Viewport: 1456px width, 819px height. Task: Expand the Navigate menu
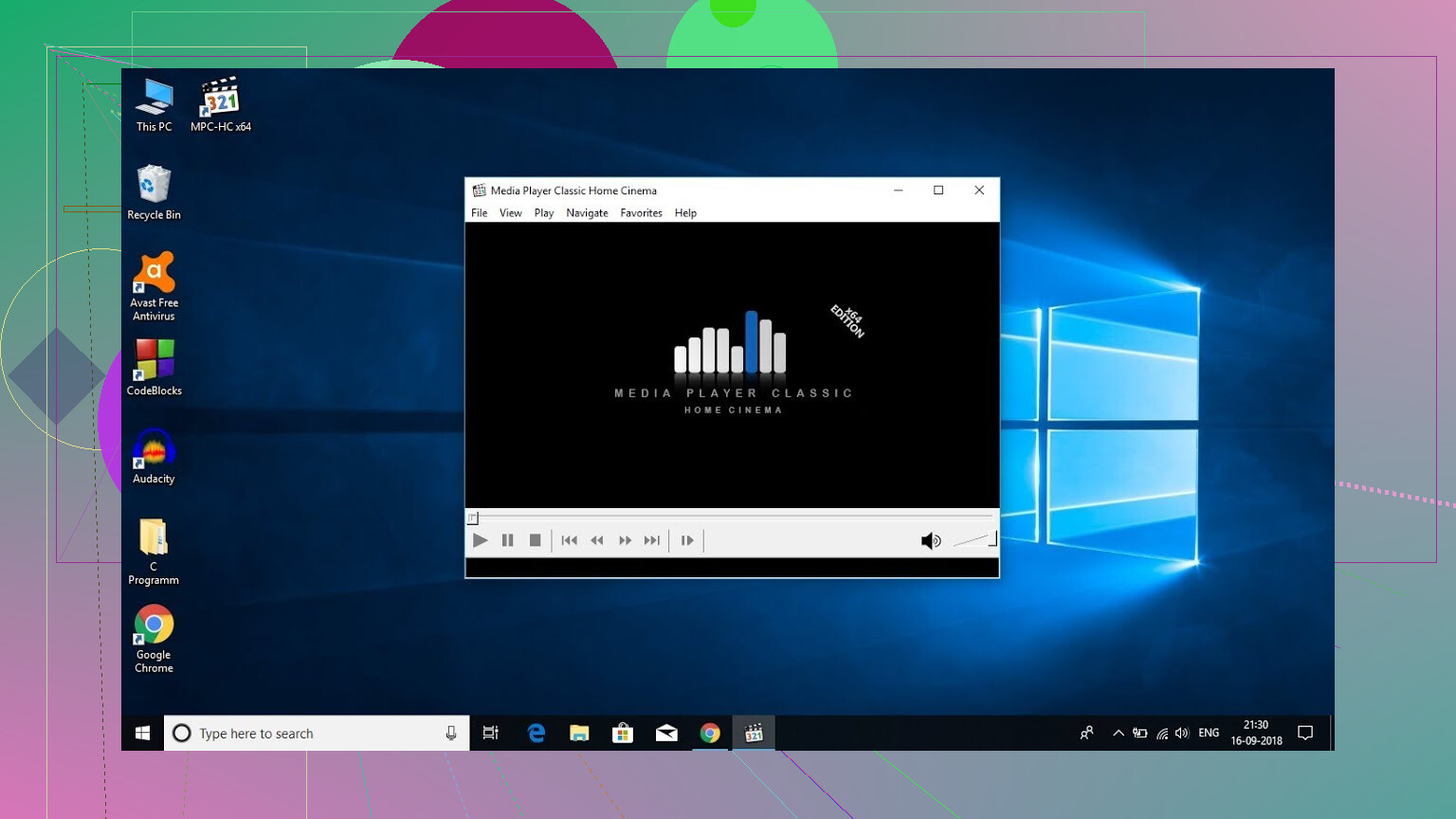point(587,213)
